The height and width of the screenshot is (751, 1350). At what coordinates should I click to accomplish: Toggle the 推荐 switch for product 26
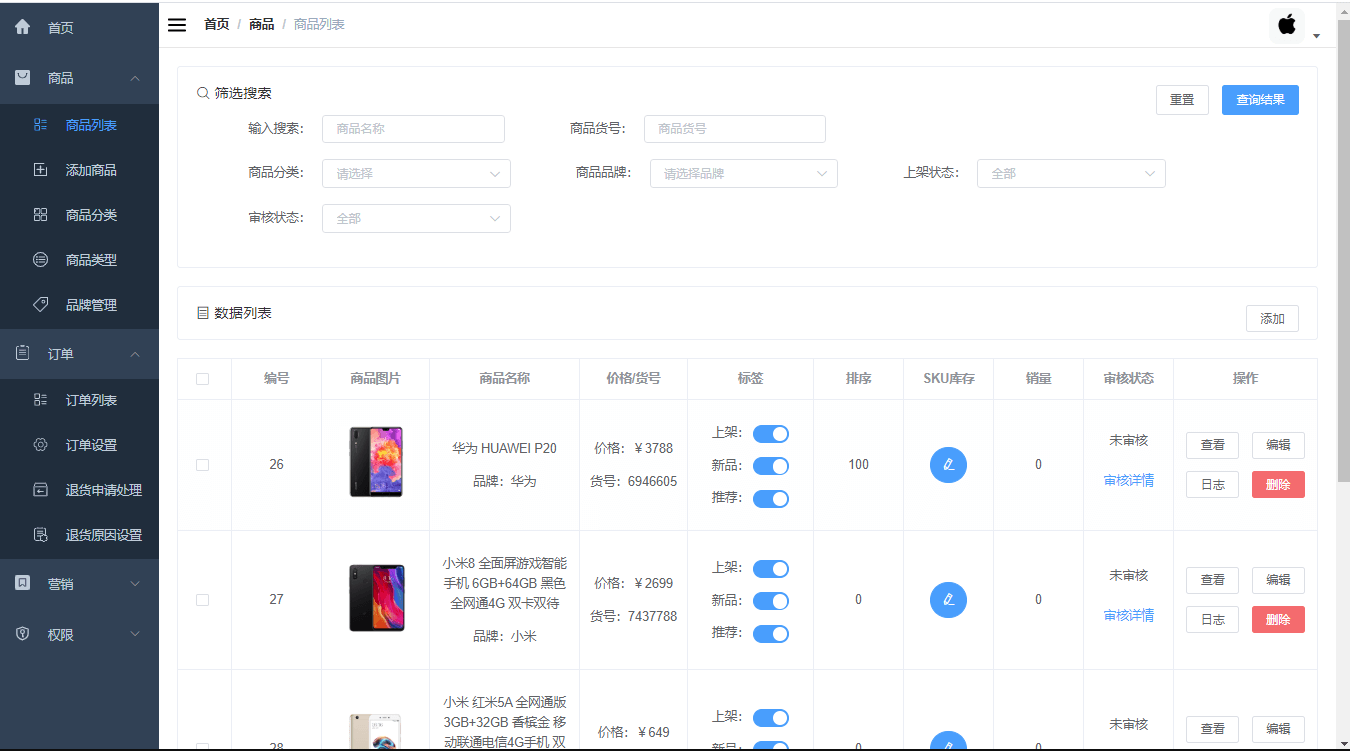771,498
